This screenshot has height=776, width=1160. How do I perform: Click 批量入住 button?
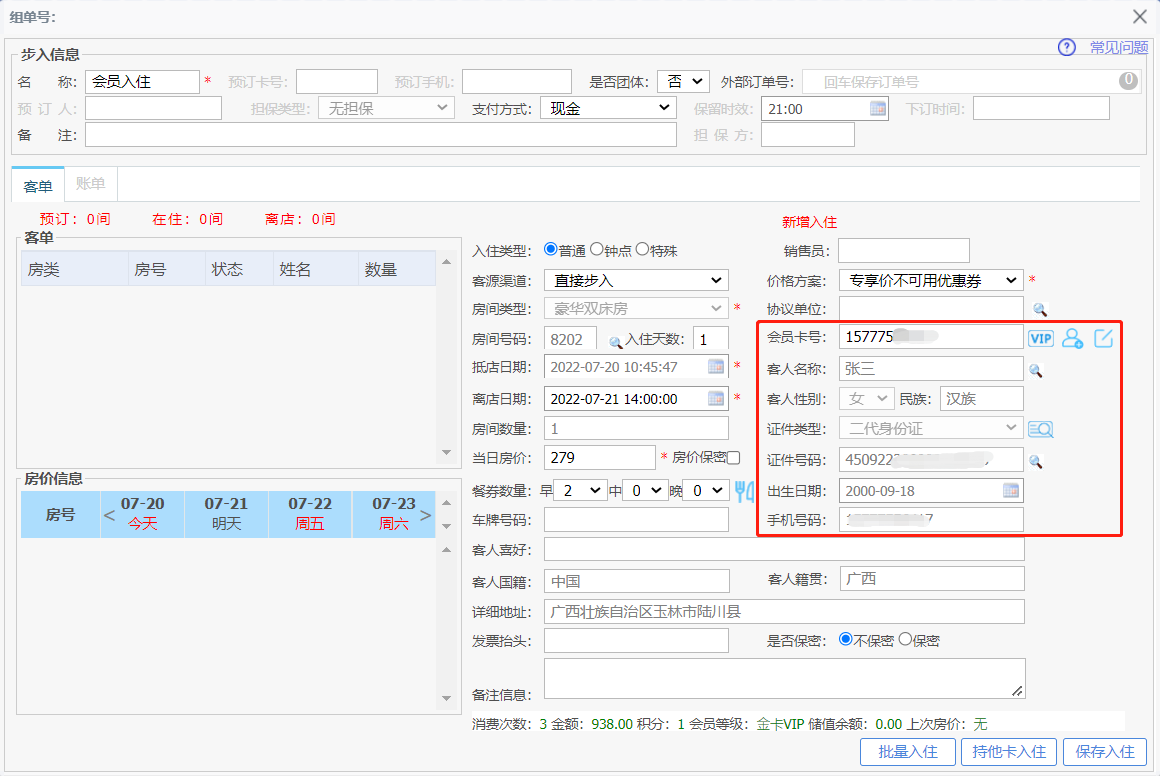tap(908, 752)
